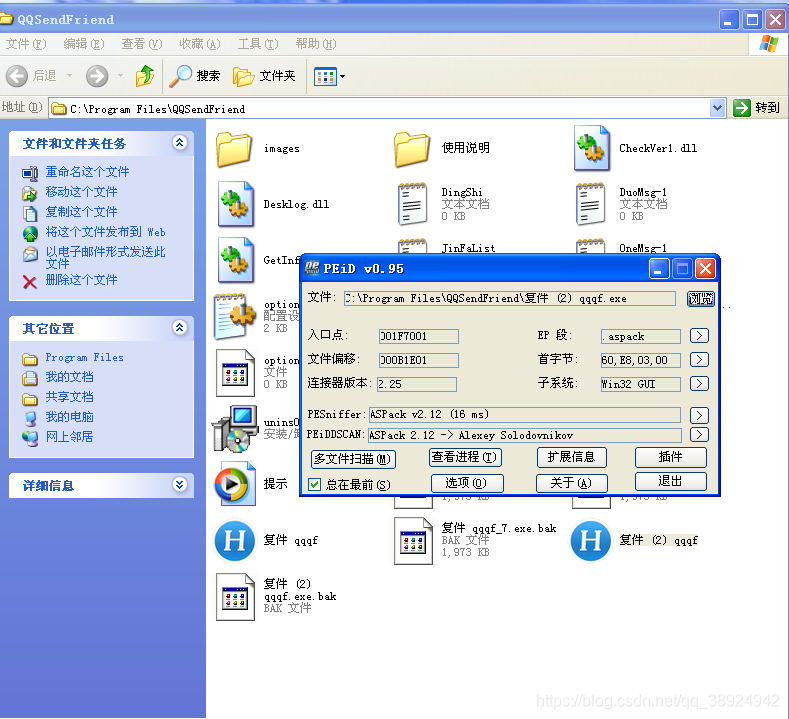
Task: Click the file offset value field
Action: click(419, 360)
